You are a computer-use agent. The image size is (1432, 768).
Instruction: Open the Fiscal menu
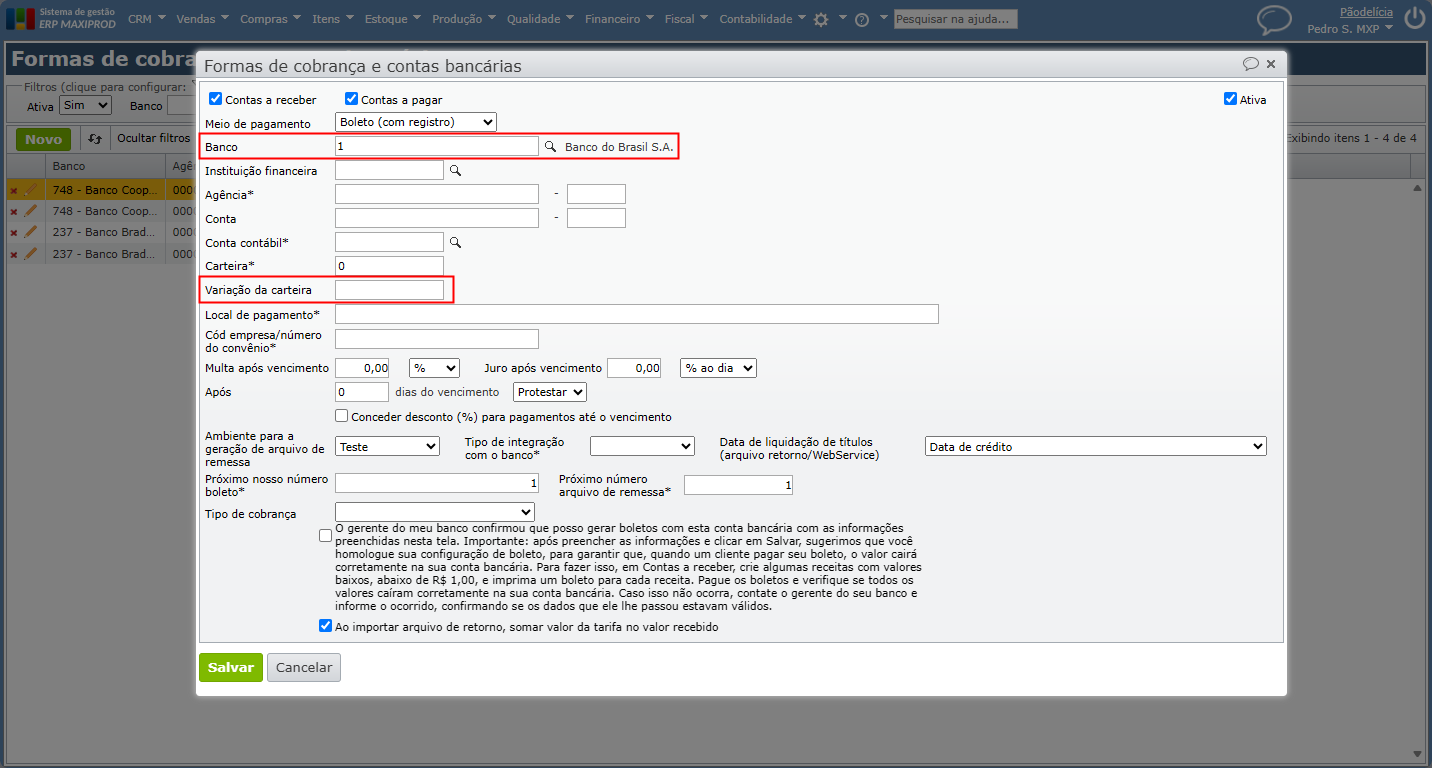pos(687,19)
